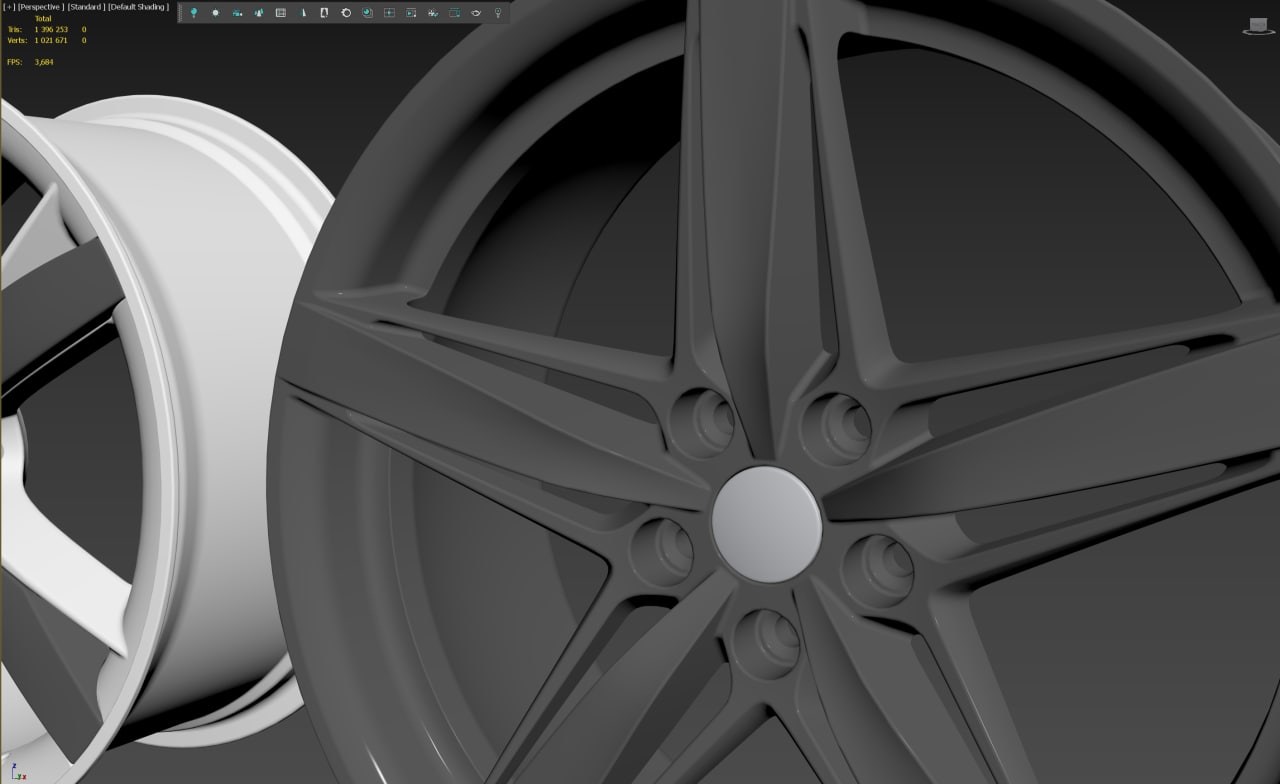
Task: Click the Verts count value 1 021 671
Action: coord(51,40)
